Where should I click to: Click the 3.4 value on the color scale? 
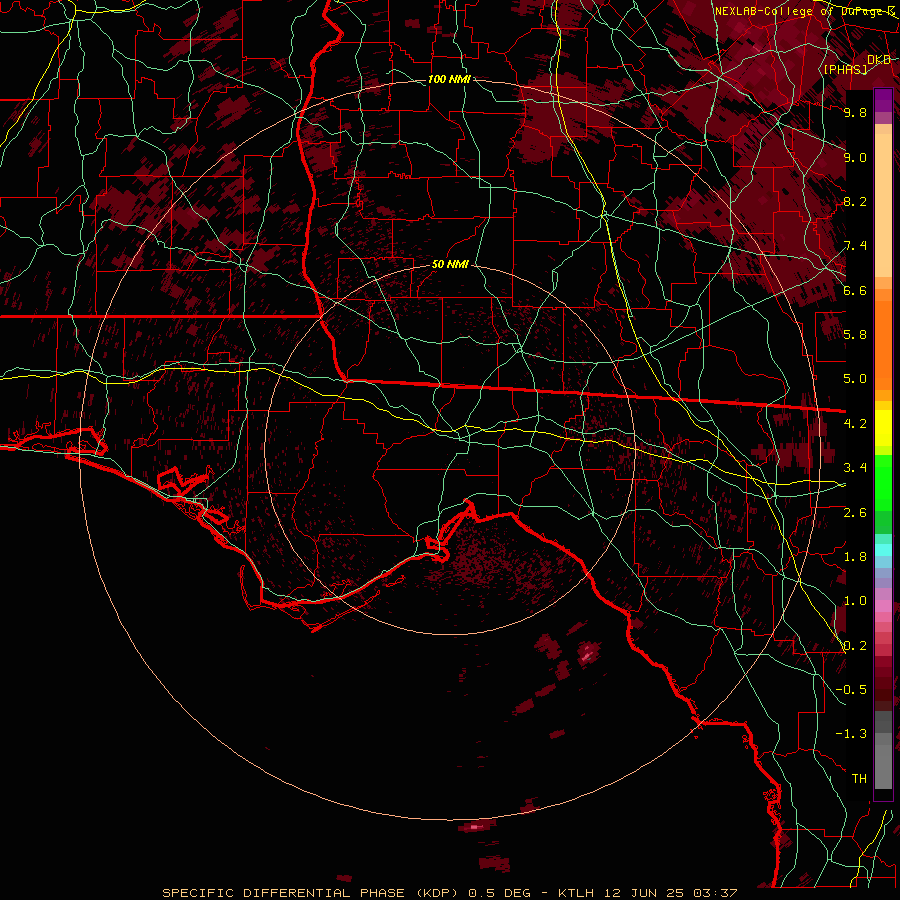pyautogui.click(x=855, y=468)
